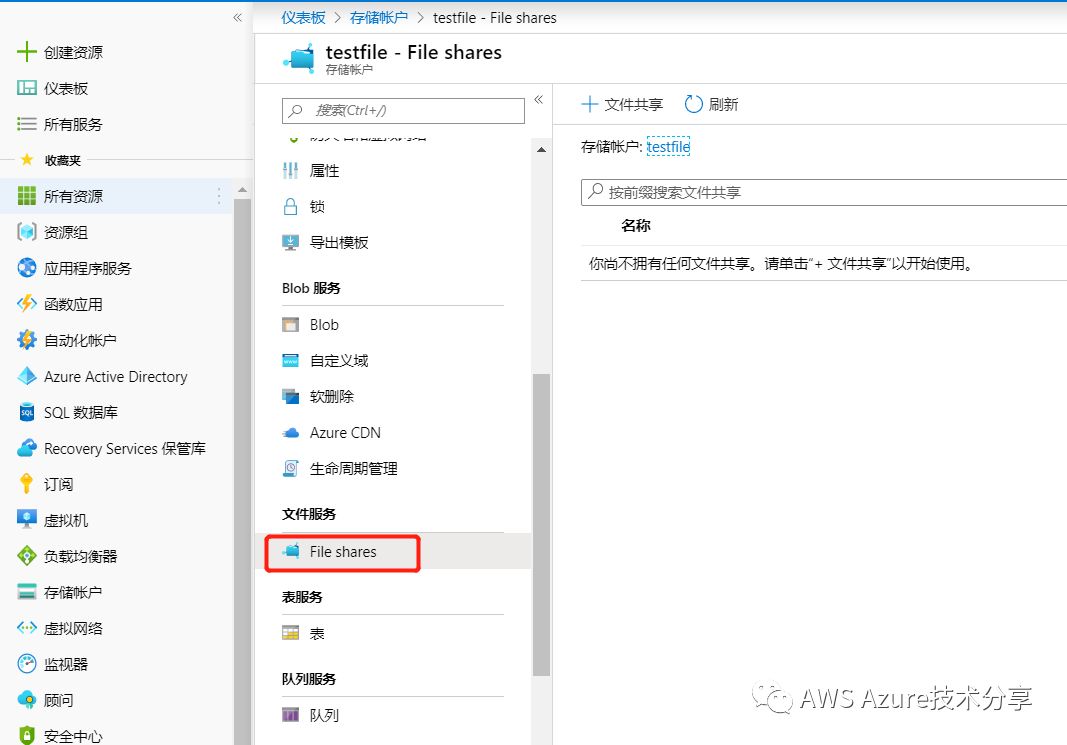Click the 名称 column header

(636, 225)
